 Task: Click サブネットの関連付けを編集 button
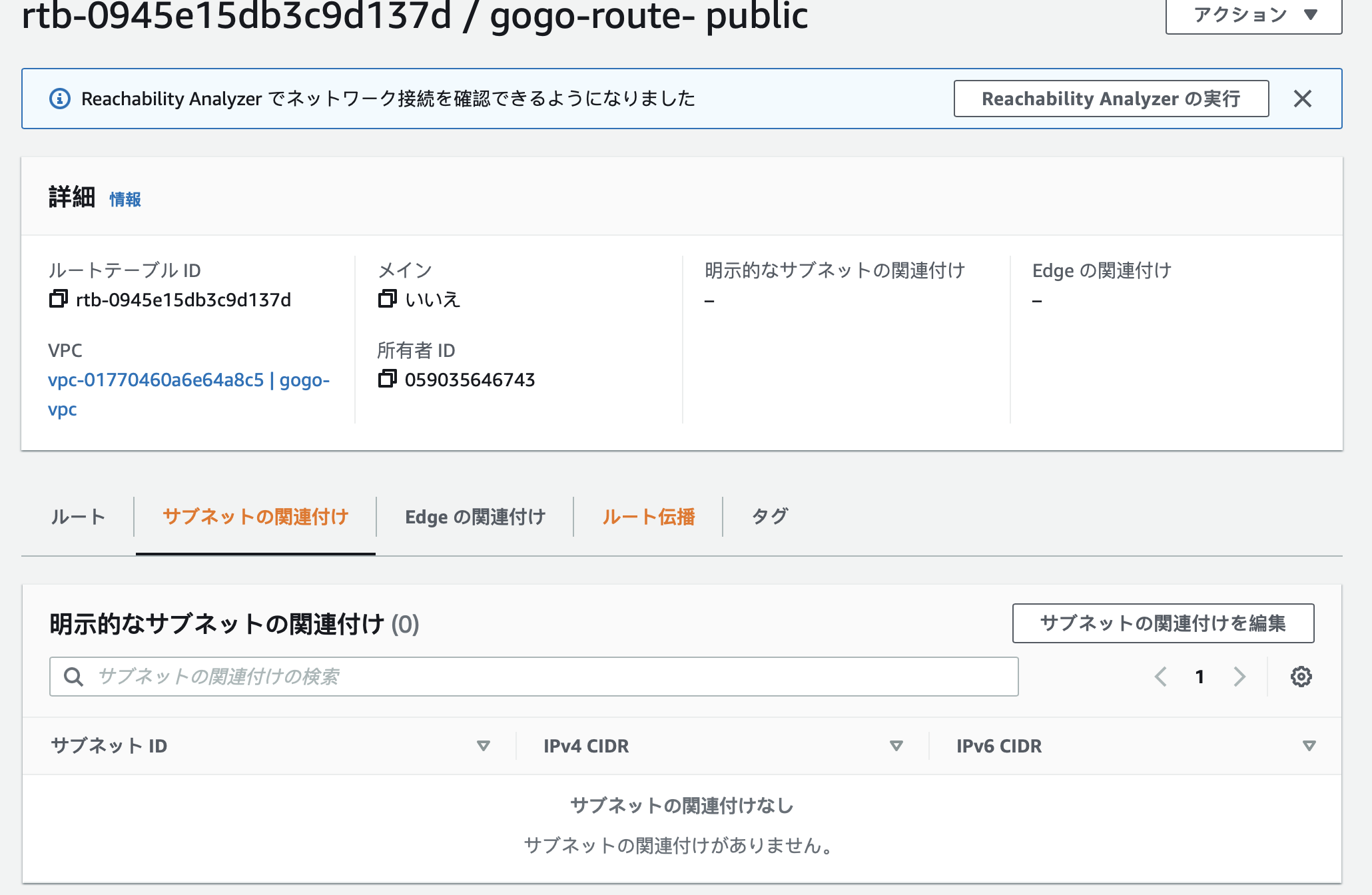pos(1163,623)
